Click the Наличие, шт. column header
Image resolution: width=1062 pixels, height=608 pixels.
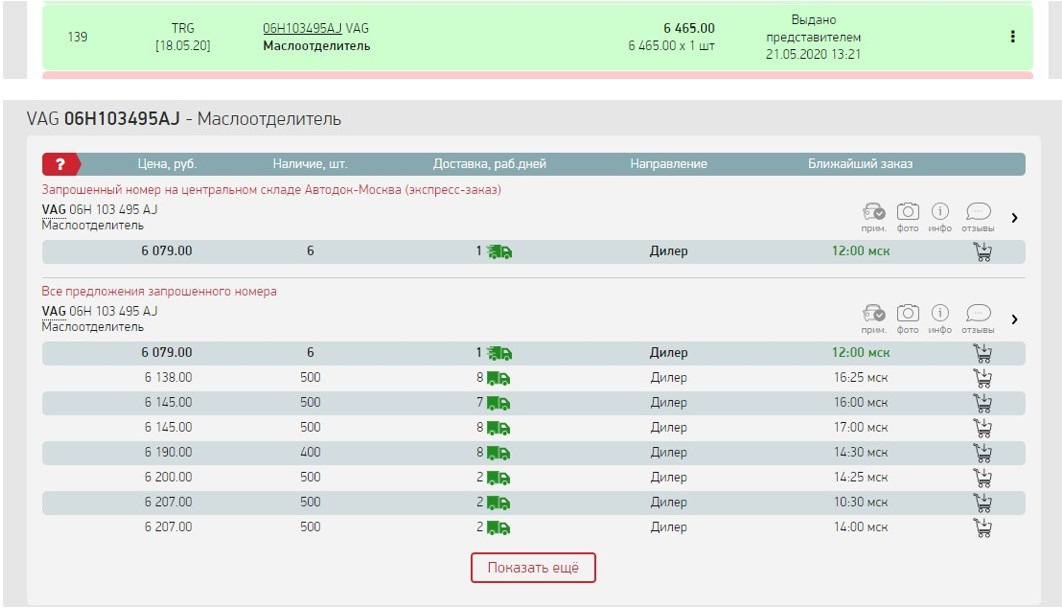coord(310,164)
